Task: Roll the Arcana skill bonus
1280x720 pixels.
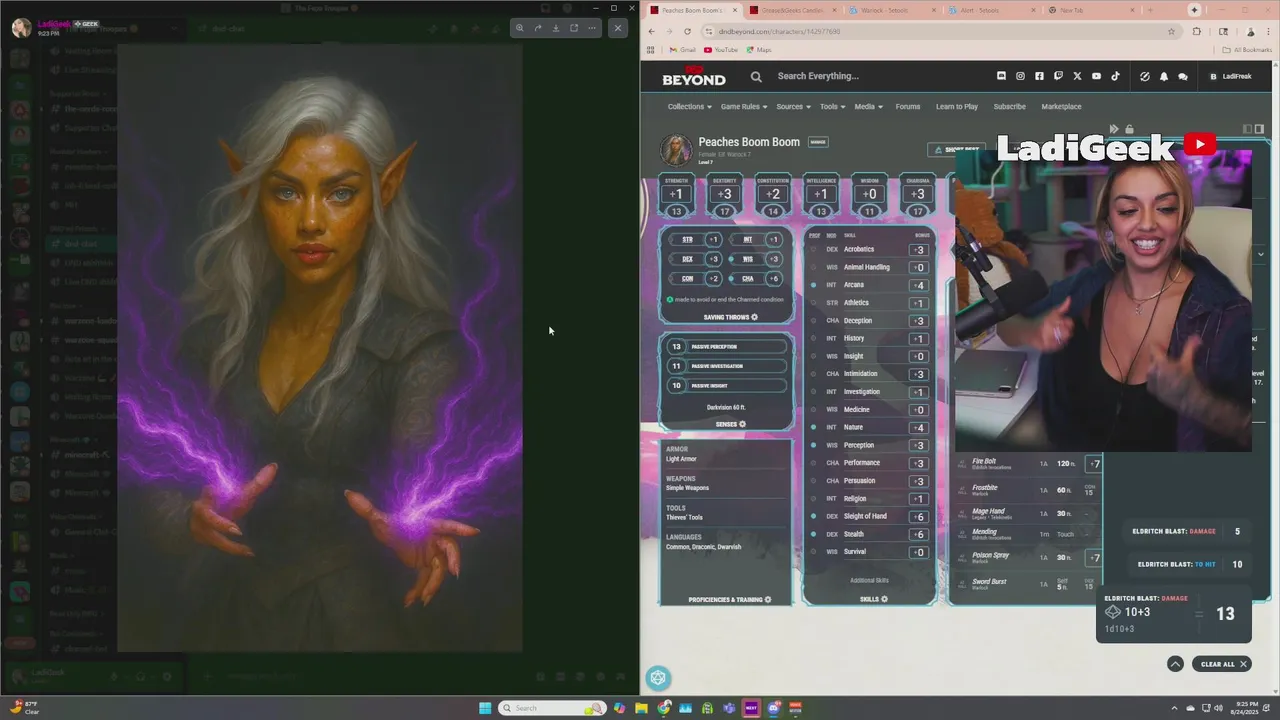Action: 919,285
